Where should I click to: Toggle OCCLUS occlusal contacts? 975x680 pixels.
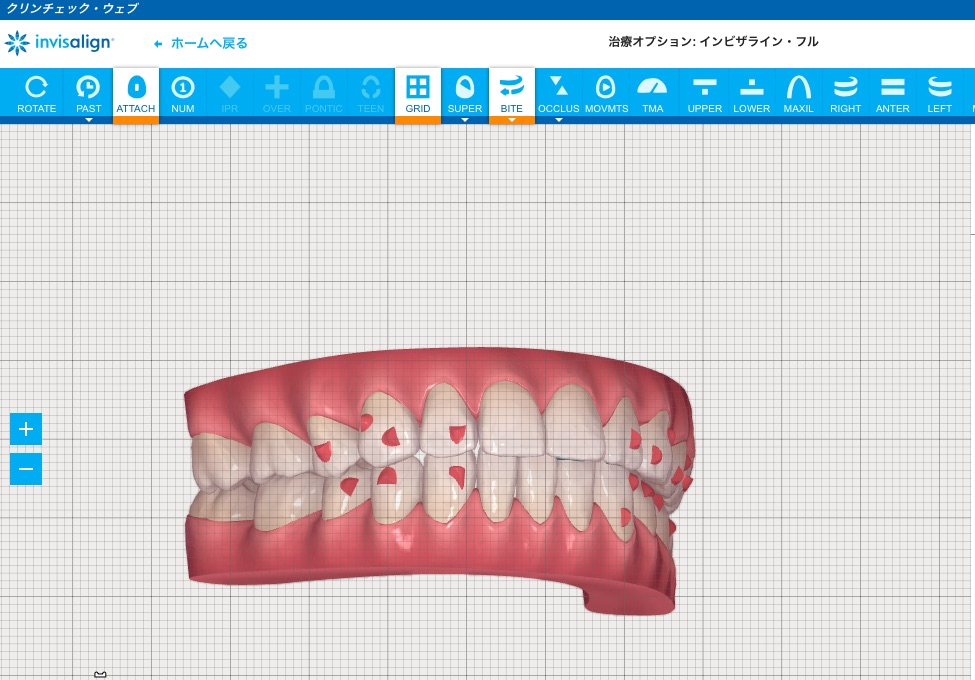point(558,93)
